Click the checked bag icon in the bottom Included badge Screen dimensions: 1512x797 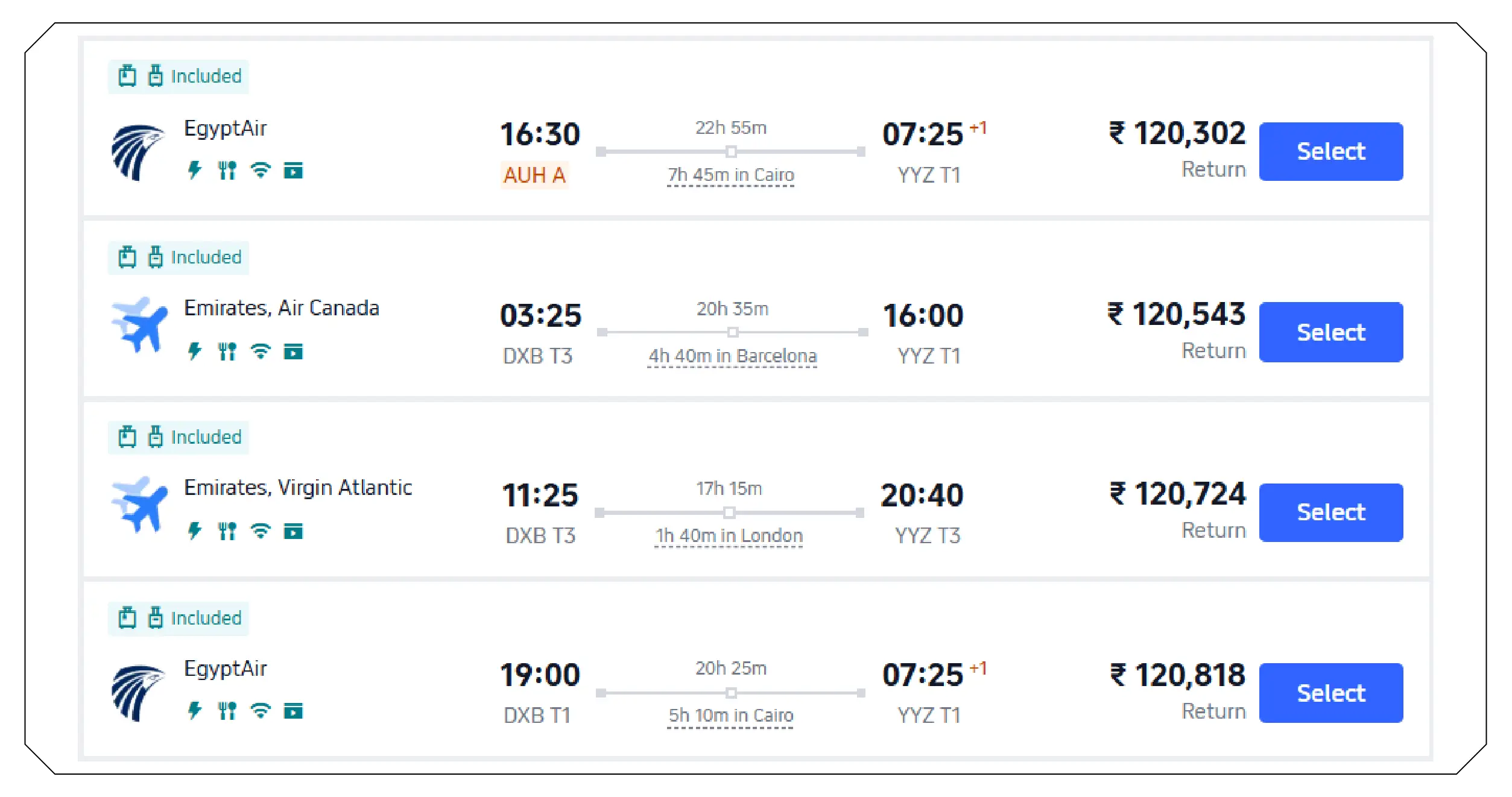point(156,617)
